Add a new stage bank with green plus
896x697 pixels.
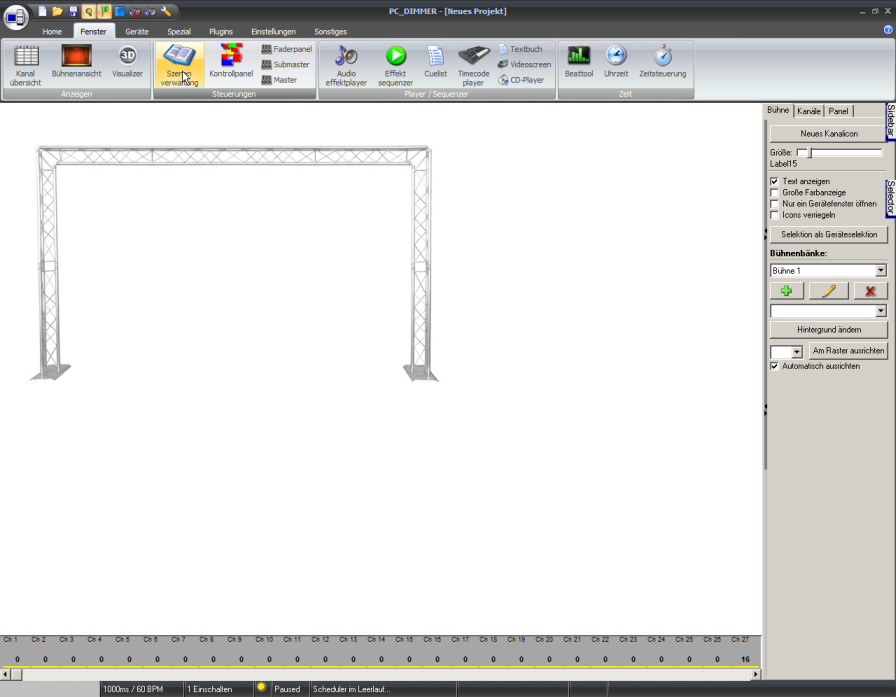(787, 291)
